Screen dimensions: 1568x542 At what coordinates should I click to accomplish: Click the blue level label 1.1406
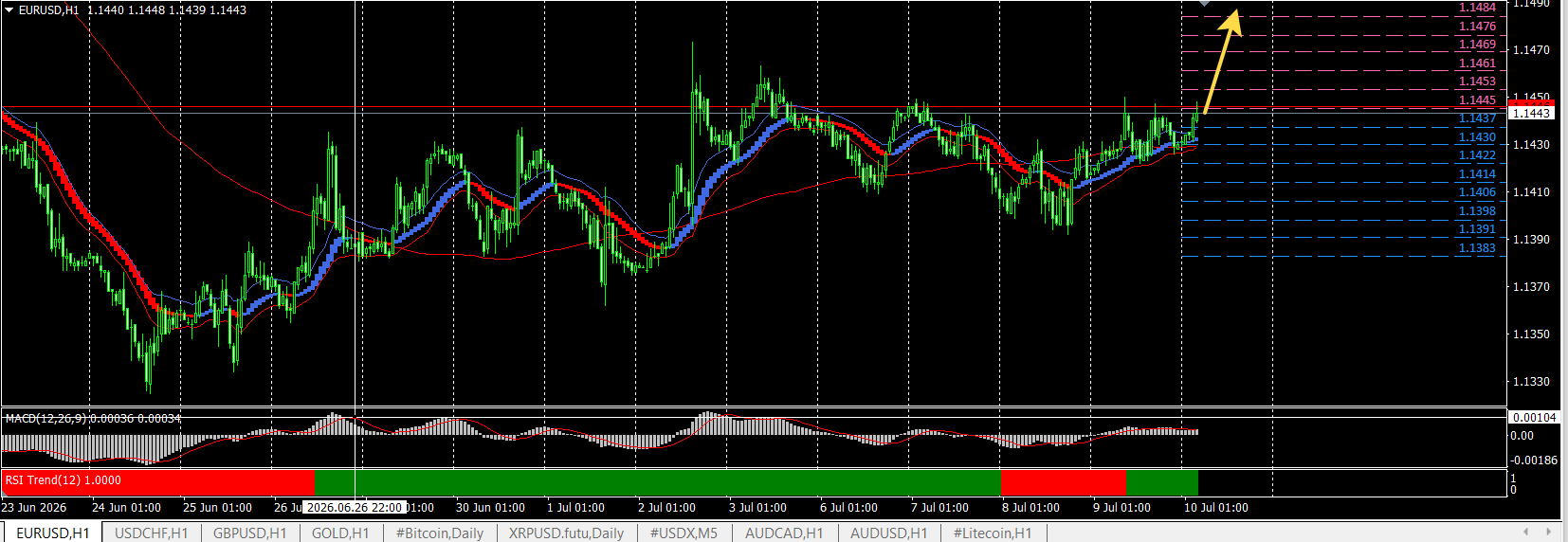pyautogui.click(x=1477, y=192)
